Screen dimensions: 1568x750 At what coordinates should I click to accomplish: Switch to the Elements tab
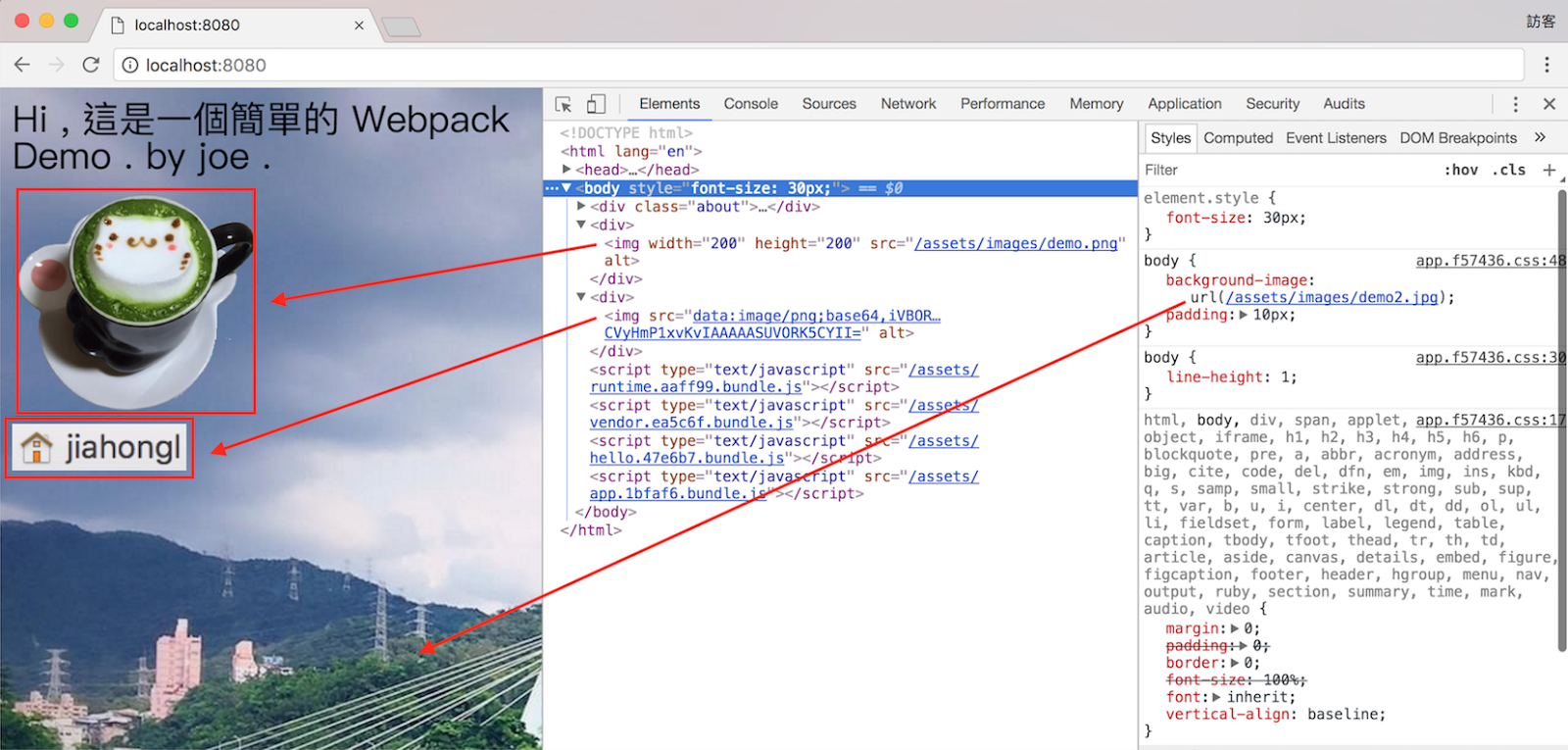click(x=669, y=104)
